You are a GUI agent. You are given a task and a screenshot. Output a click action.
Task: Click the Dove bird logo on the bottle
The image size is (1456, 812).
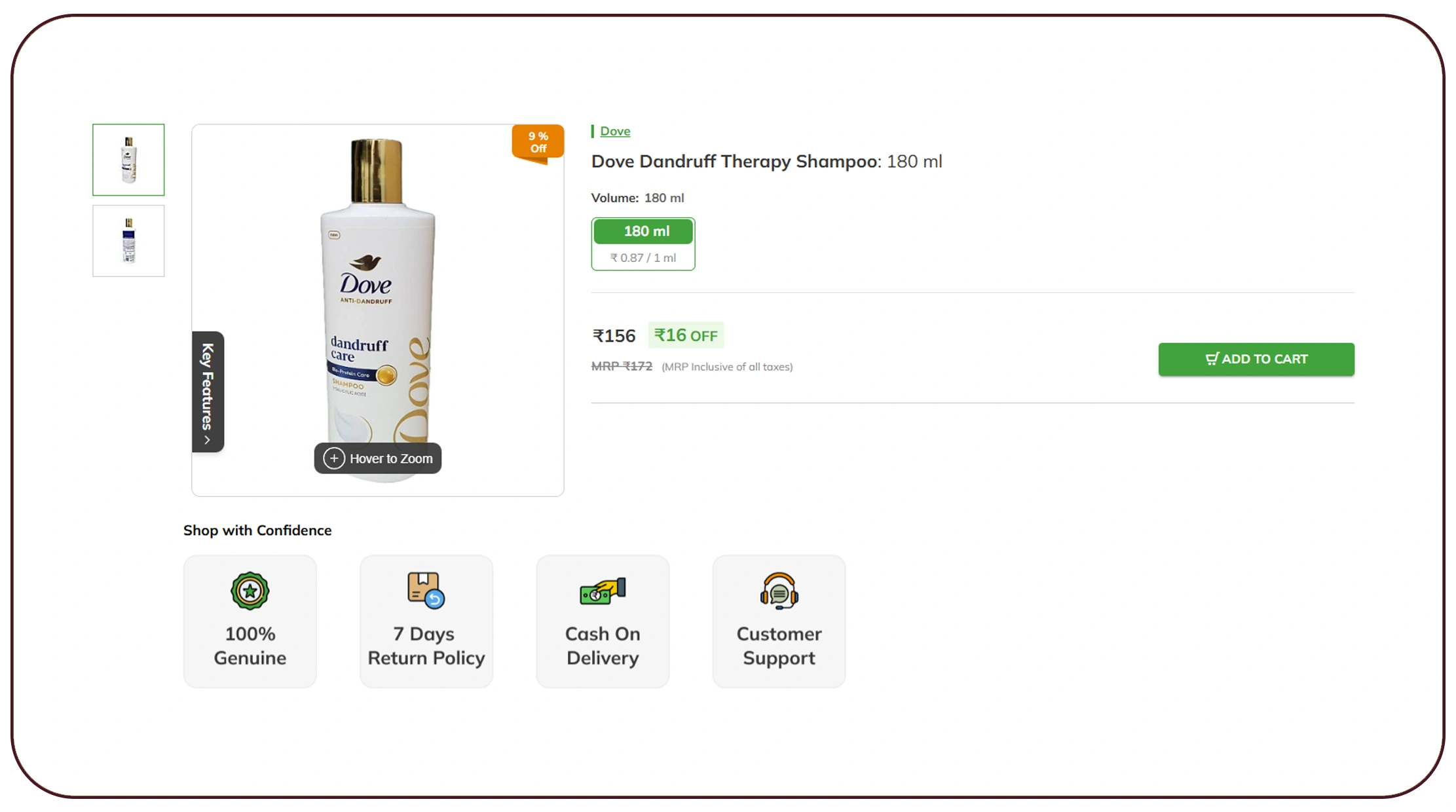point(365,263)
